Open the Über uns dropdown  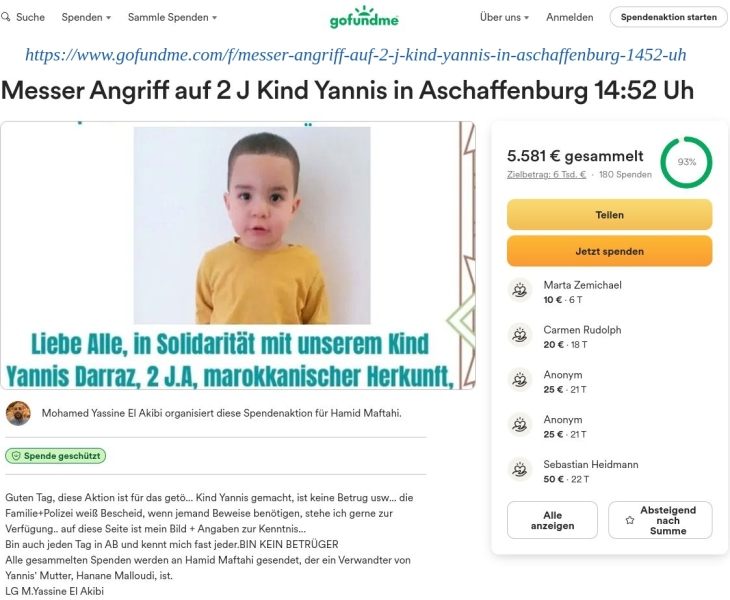tap(504, 17)
